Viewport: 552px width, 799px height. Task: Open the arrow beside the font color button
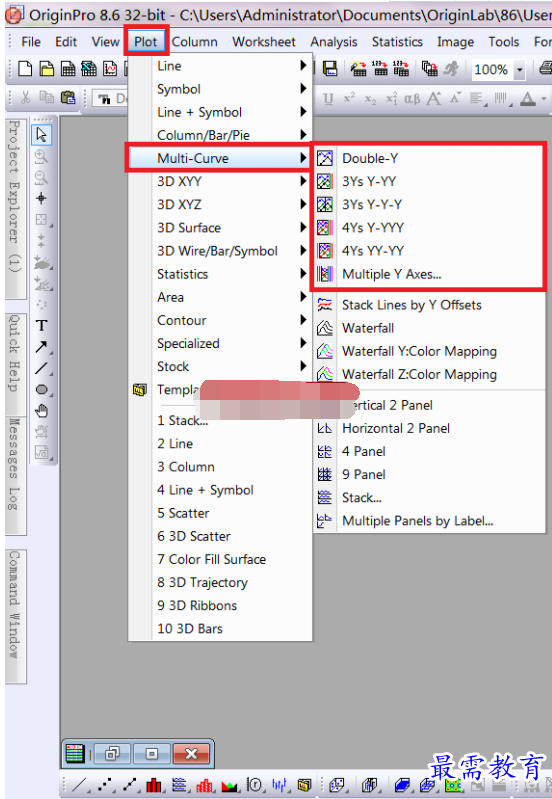544,98
